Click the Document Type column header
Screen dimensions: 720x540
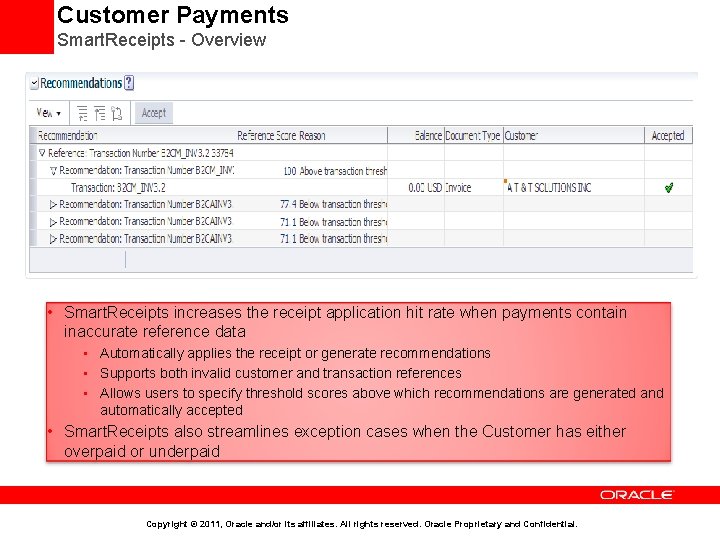click(472, 135)
